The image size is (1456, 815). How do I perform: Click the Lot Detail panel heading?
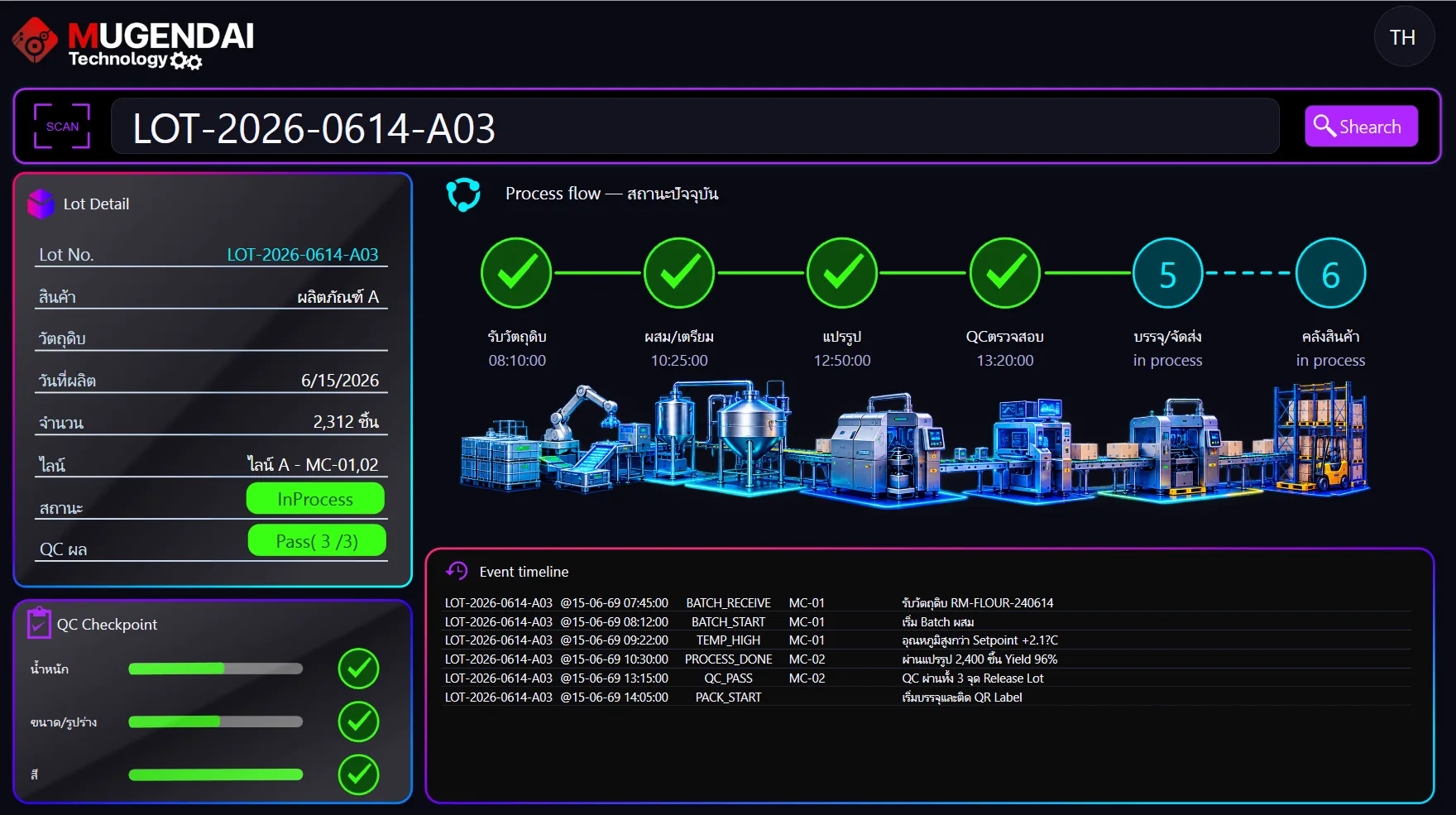click(x=96, y=204)
